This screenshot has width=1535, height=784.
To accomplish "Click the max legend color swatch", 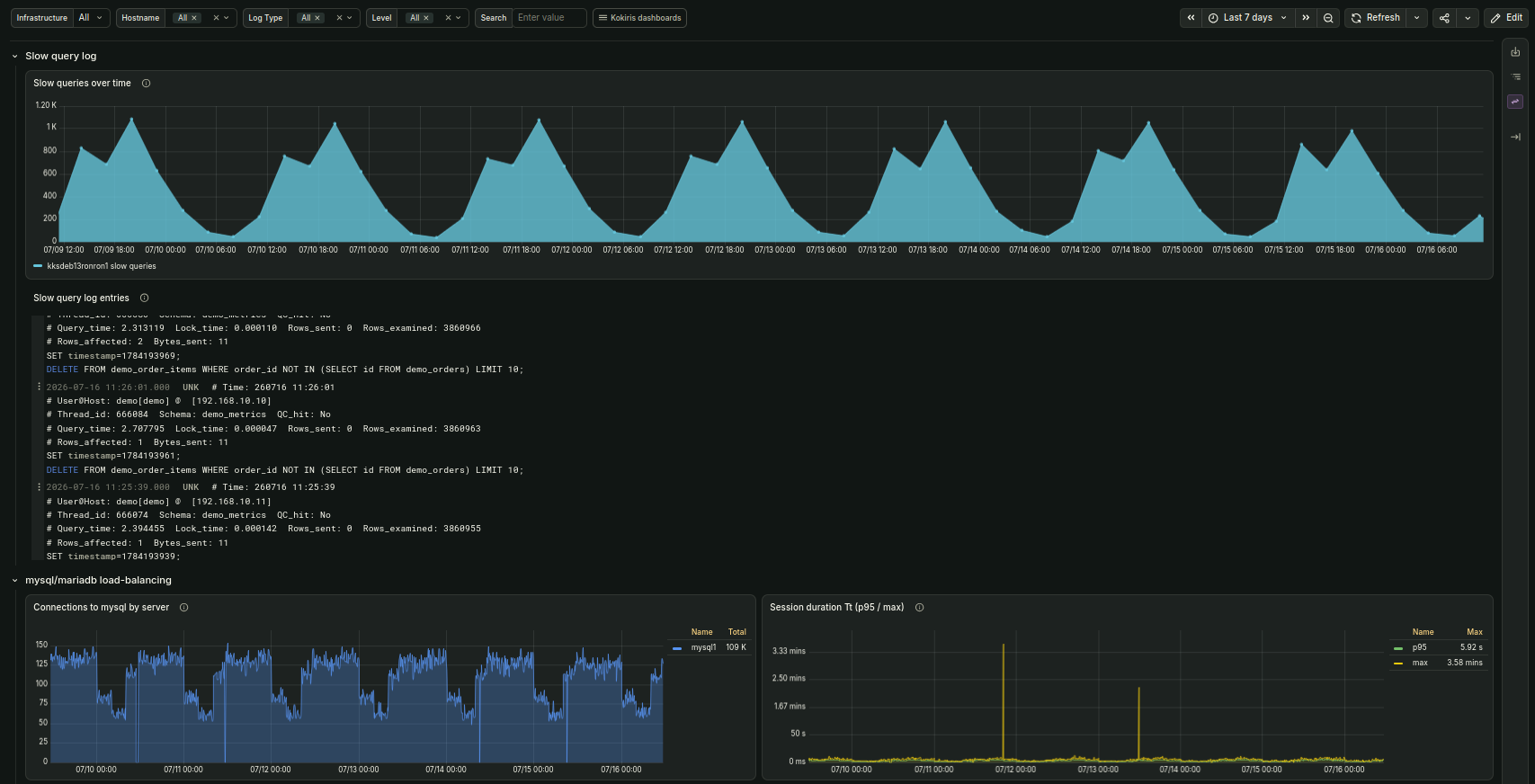I will [1398, 664].
